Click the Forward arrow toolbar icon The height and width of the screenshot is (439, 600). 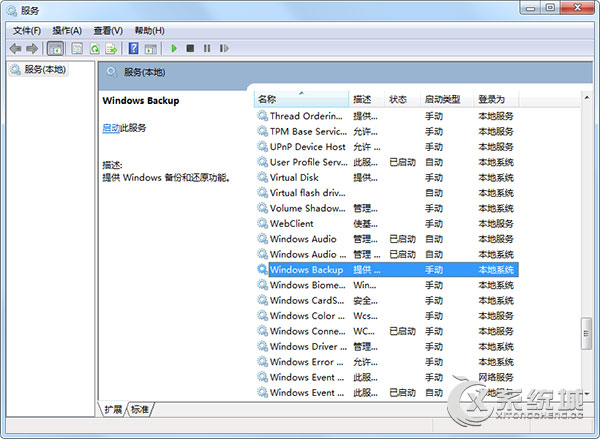(32, 49)
